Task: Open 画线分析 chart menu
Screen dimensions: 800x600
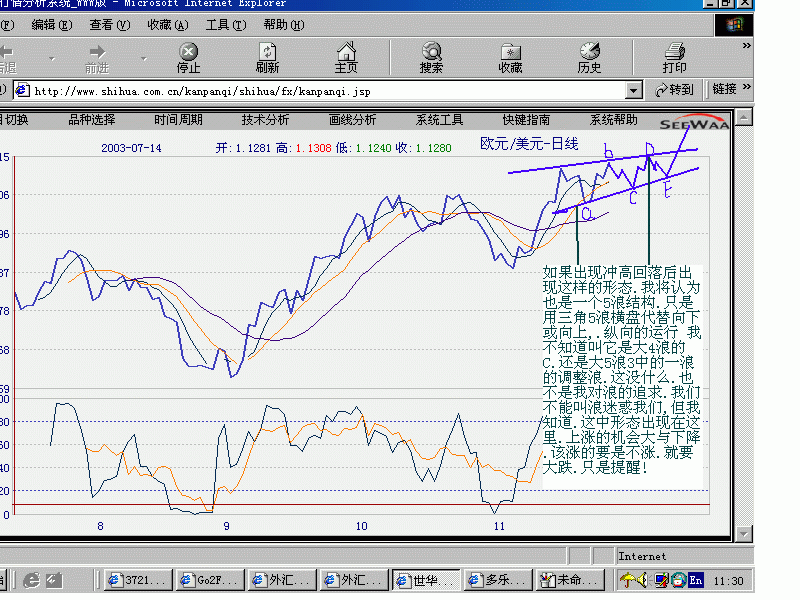Action: point(353,120)
